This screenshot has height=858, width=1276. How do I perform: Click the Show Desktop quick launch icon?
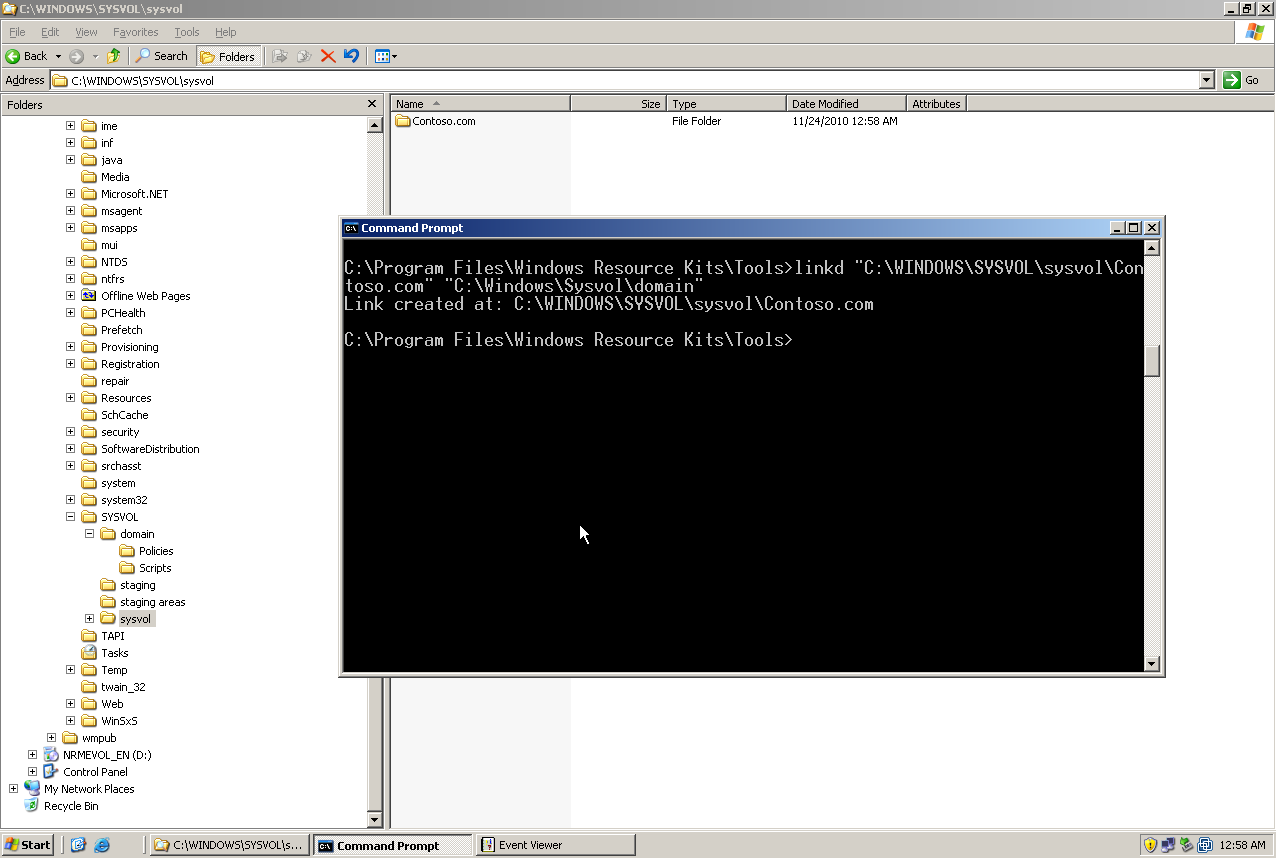tap(78, 845)
